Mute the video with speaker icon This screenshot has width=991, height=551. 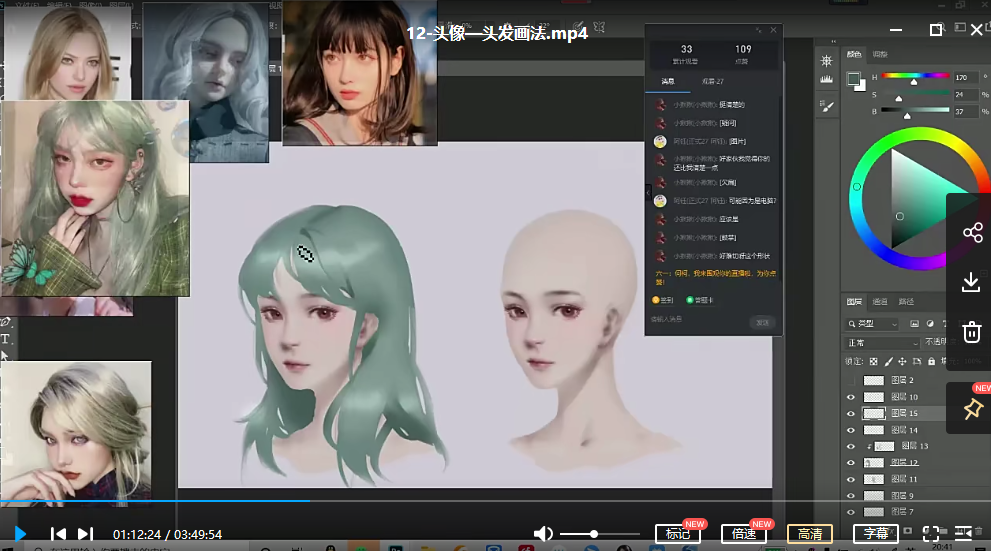pyautogui.click(x=543, y=534)
